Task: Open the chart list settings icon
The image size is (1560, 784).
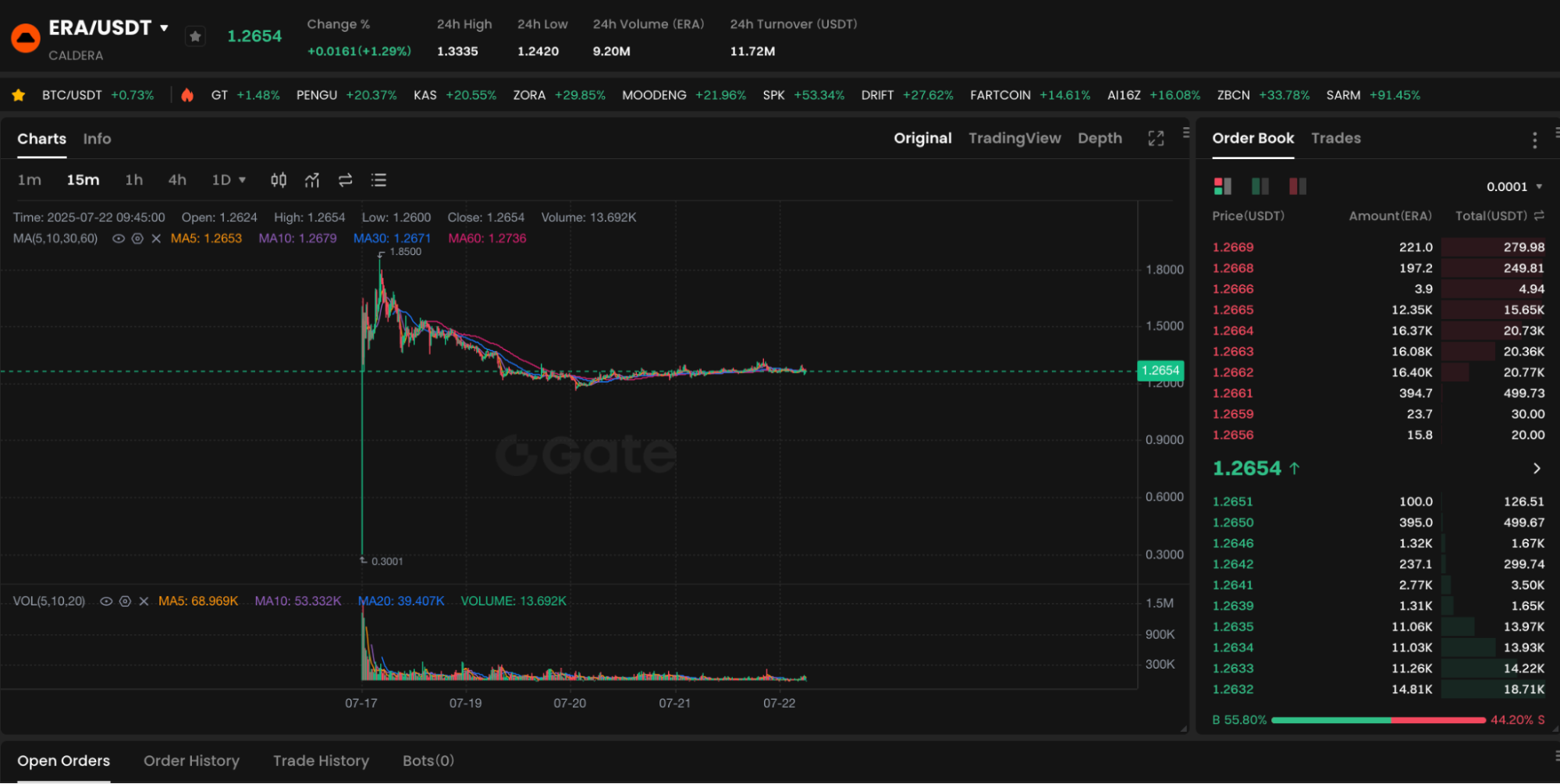Action: [378, 180]
